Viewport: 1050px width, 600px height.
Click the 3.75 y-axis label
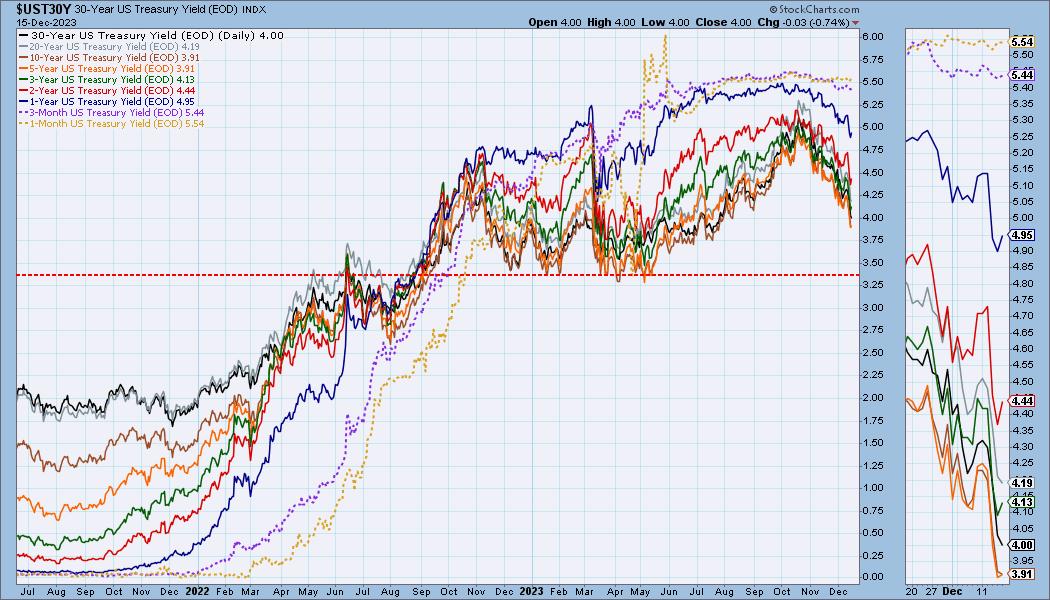click(x=873, y=240)
